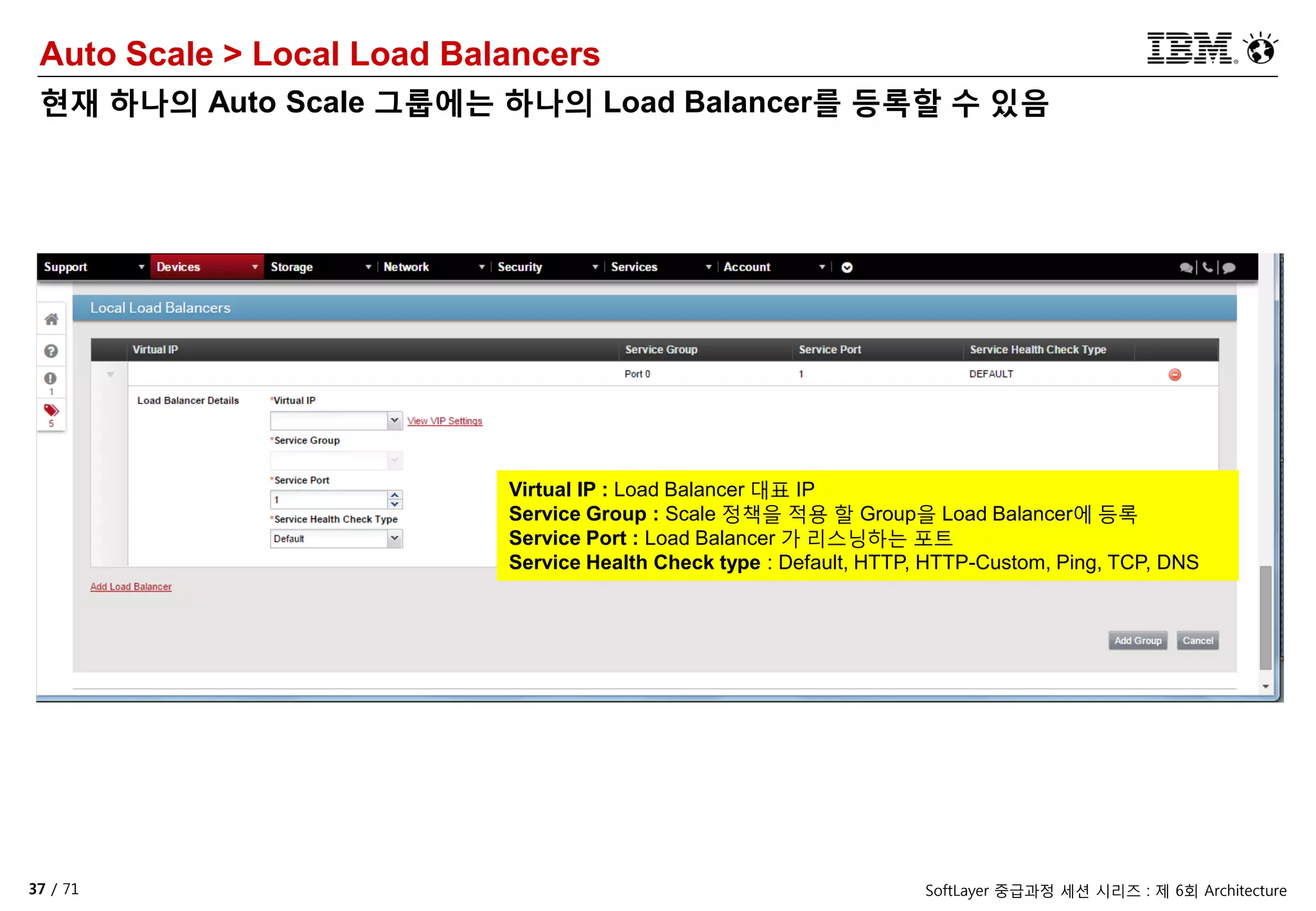
Task: Click the phone icon in top bar
Action: point(1207,267)
